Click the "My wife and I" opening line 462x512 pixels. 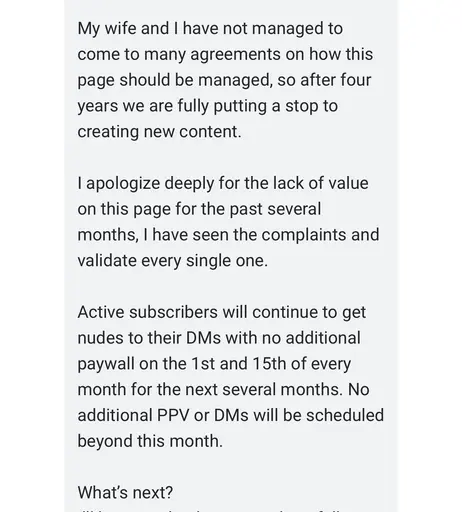click(x=210, y=29)
